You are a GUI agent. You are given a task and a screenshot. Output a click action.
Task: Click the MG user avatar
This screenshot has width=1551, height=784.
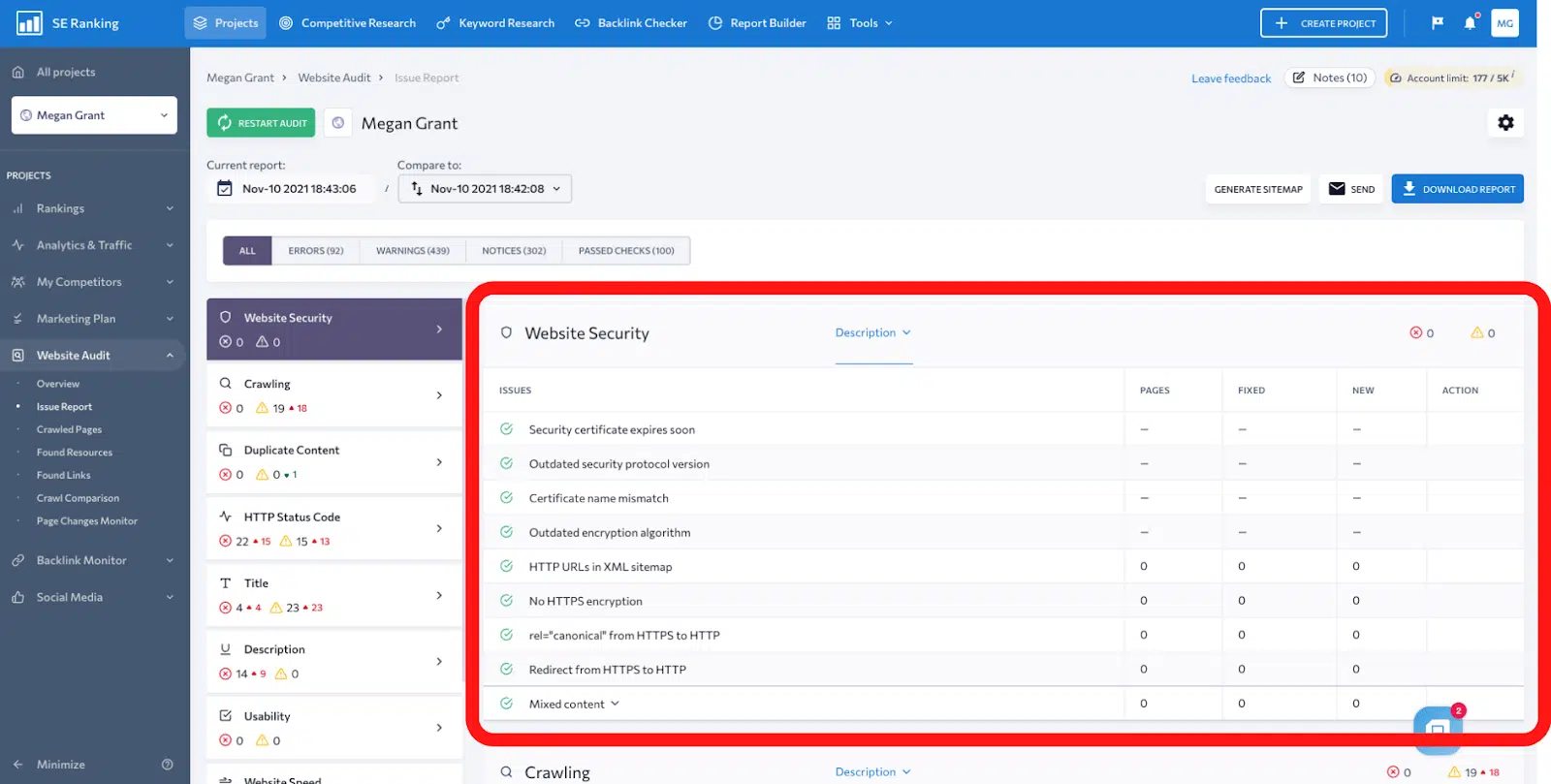click(1504, 23)
